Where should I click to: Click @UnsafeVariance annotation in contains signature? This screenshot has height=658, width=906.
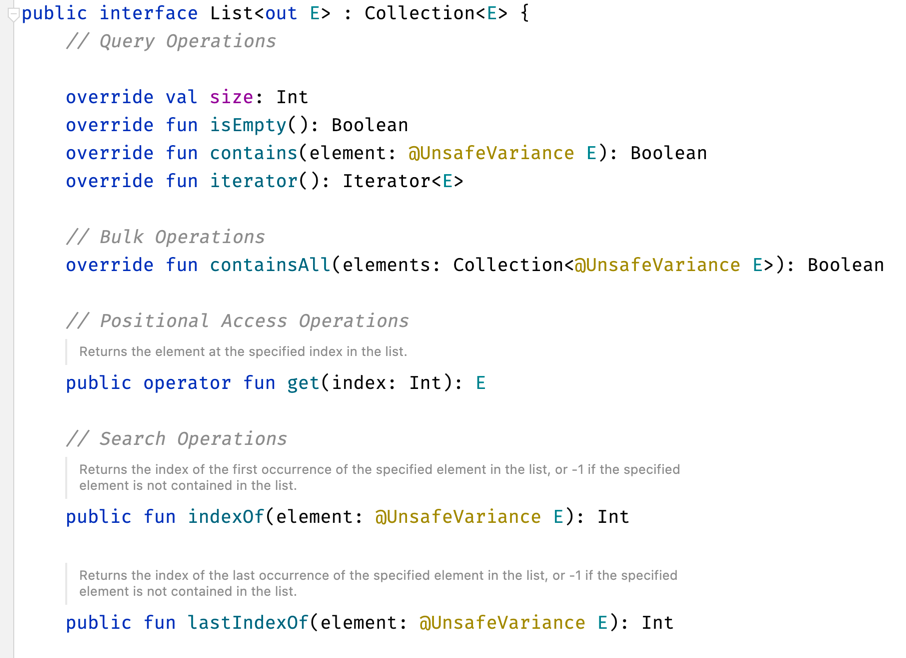[491, 153]
